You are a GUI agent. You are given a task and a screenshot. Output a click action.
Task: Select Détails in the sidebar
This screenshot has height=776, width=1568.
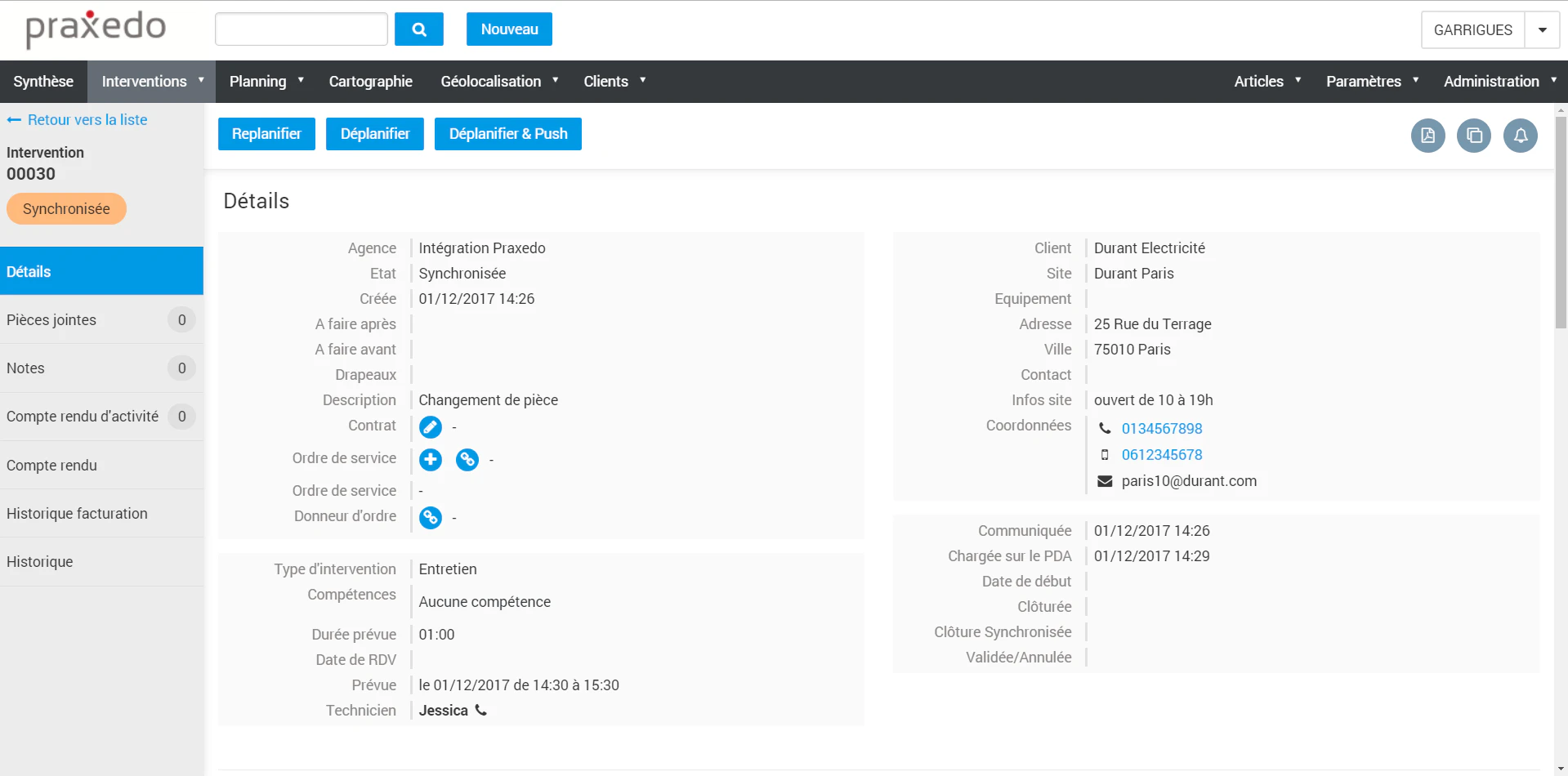tap(101, 271)
